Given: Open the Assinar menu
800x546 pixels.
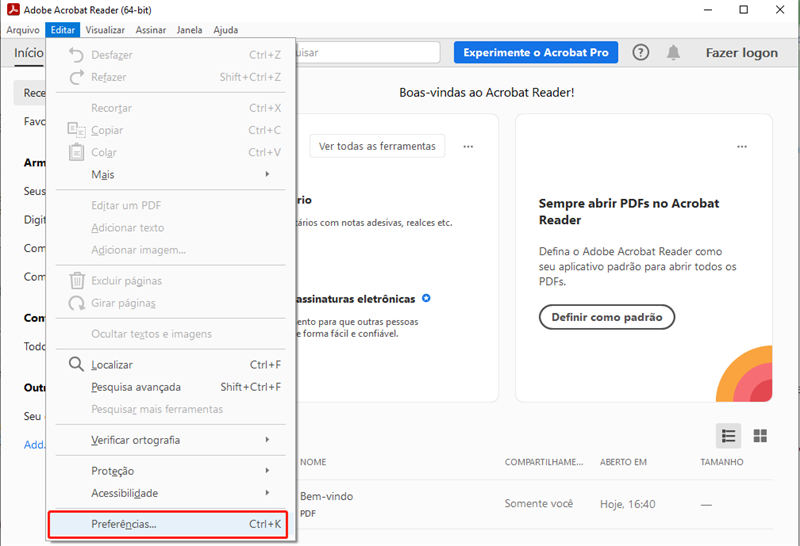Looking at the screenshot, I should (151, 30).
